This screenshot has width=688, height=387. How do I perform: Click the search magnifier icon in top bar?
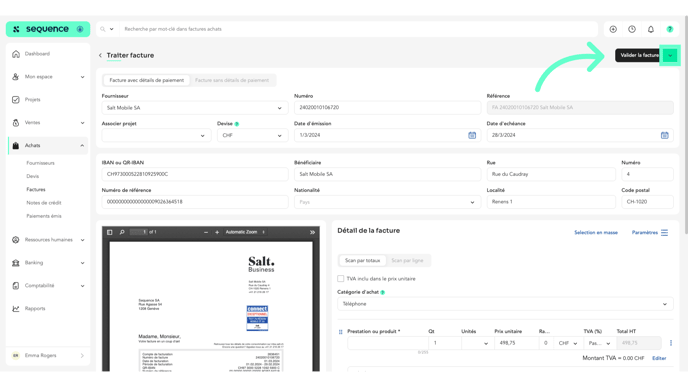(103, 29)
